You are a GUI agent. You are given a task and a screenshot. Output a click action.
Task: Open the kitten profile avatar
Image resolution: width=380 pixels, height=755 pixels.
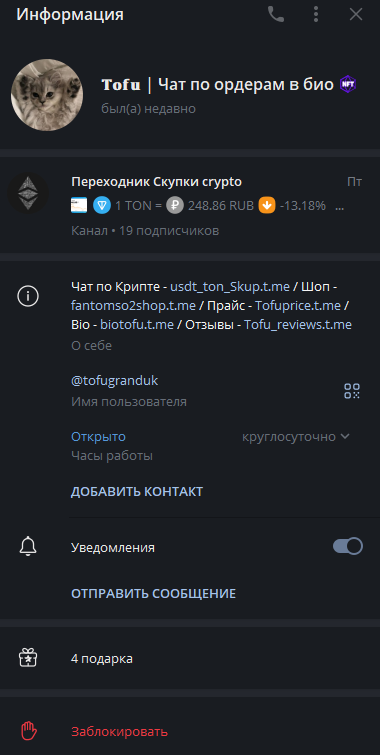pos(47,95)
